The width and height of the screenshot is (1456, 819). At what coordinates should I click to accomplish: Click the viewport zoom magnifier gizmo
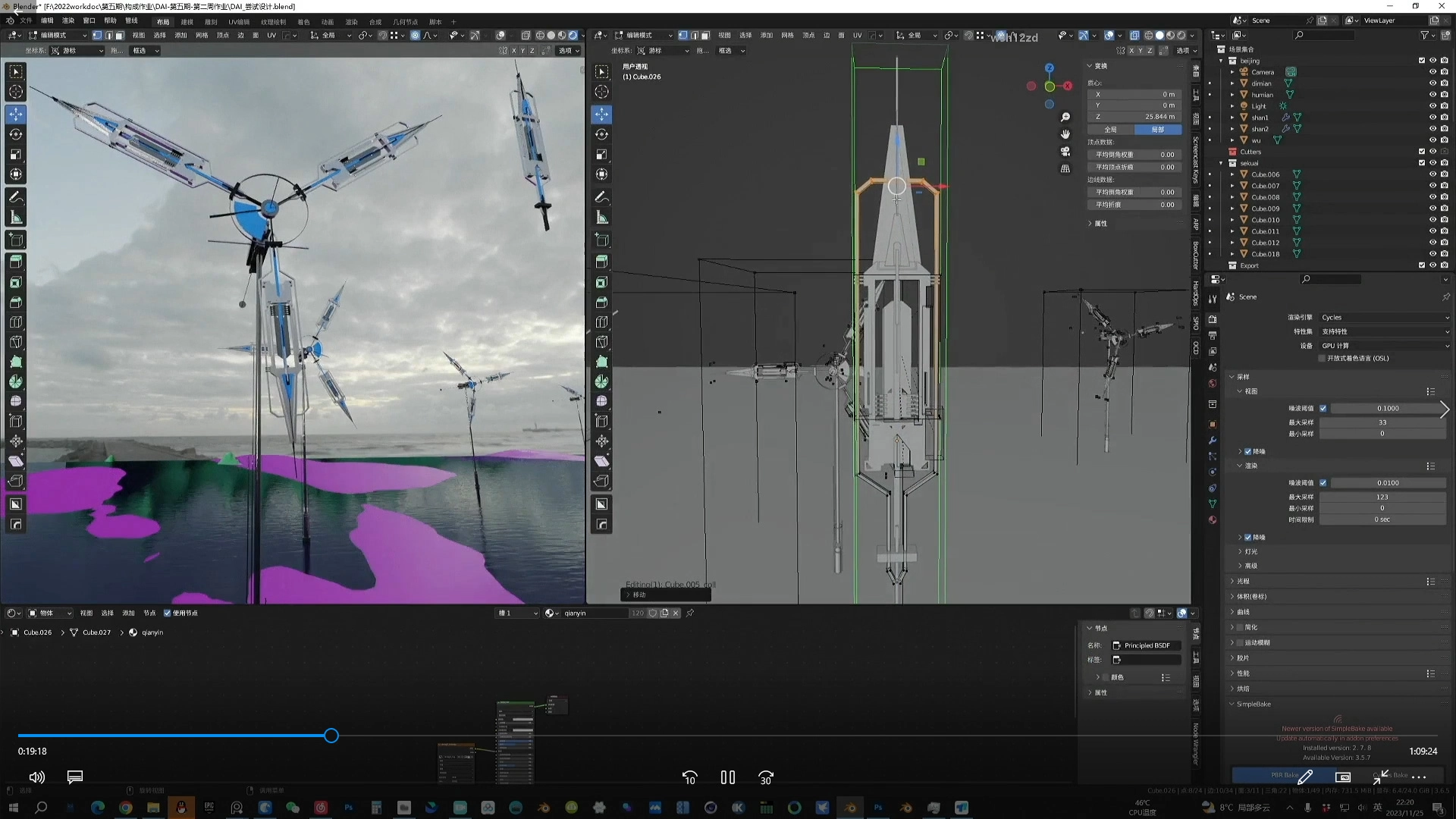[x=1065, y=117]
